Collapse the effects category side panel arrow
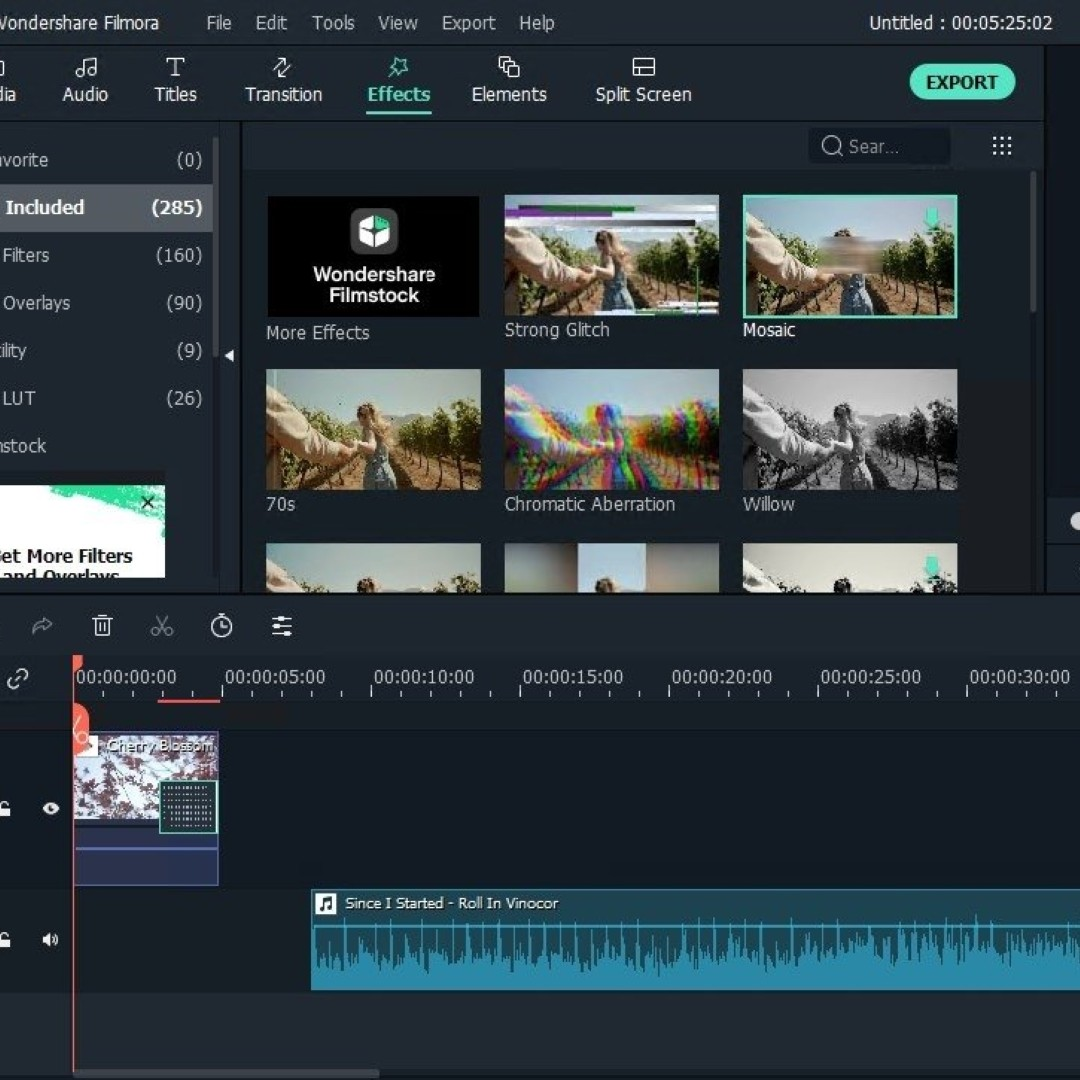Viewport: 1080px width, 1080px height. [x=229, y=355]
